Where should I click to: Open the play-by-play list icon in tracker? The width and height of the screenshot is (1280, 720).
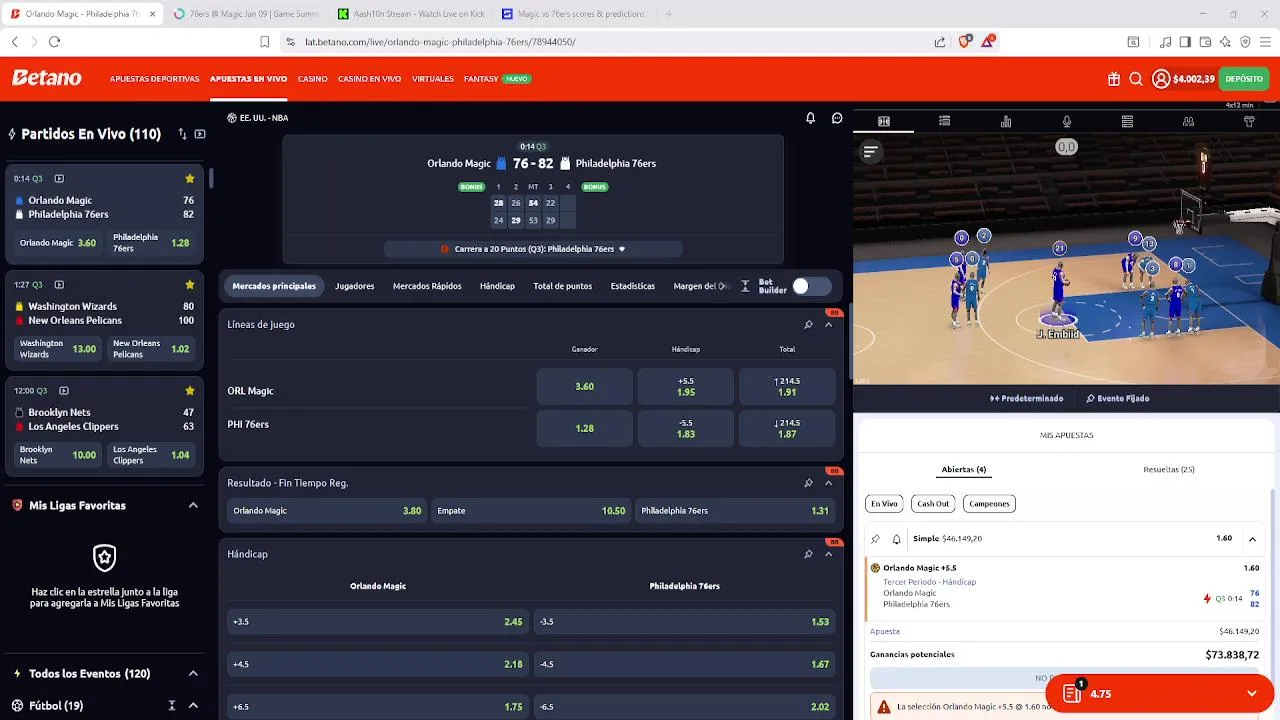coord(945,121)
